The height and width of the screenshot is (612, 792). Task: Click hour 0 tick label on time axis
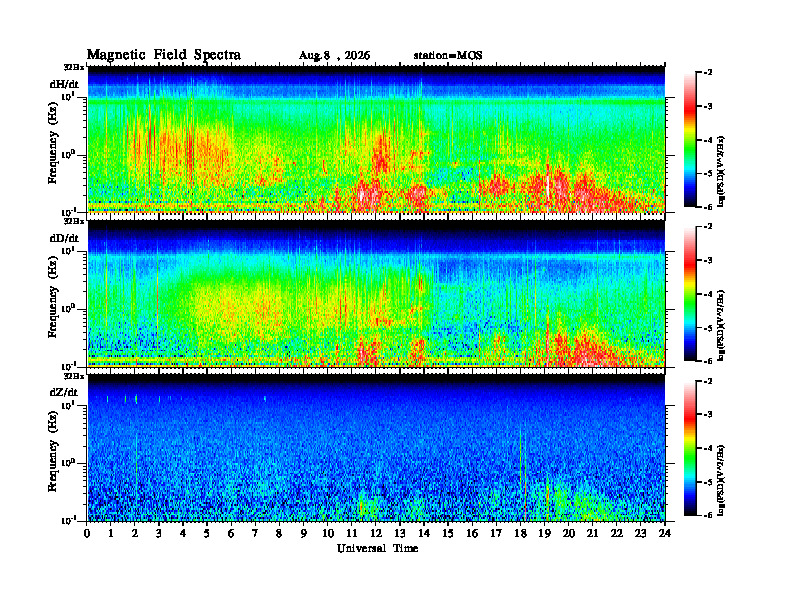[x=87, y=534]
